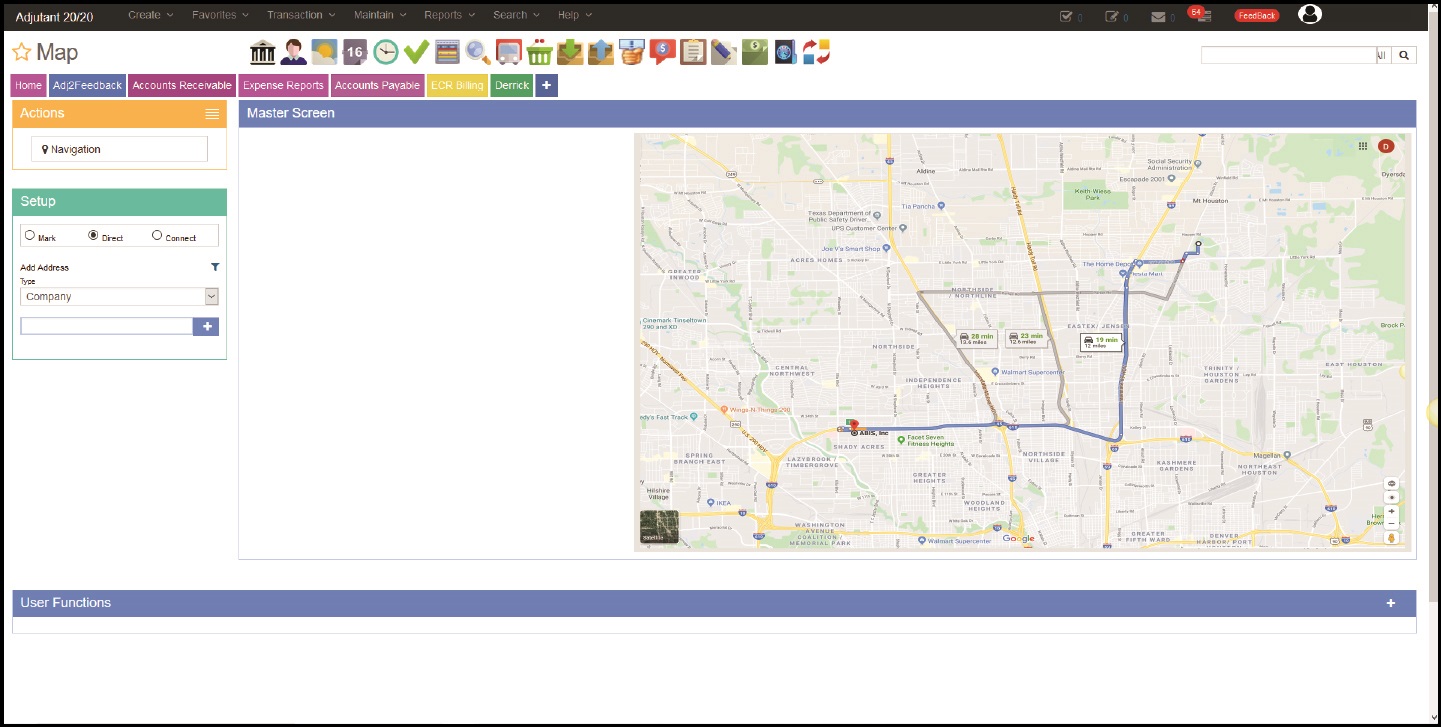This screenshot has width=1441, height=727.
Task: Open the green dollar bill icon
Action: [754, 52]
